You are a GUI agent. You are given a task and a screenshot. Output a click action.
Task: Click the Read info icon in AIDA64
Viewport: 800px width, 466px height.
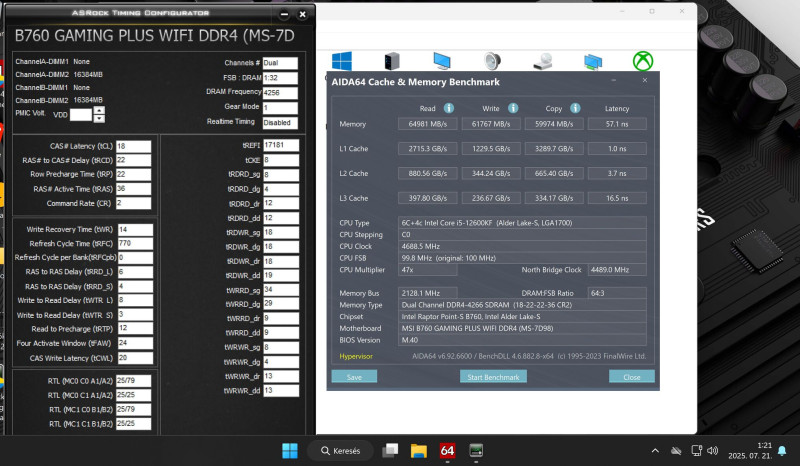(448, 108)
